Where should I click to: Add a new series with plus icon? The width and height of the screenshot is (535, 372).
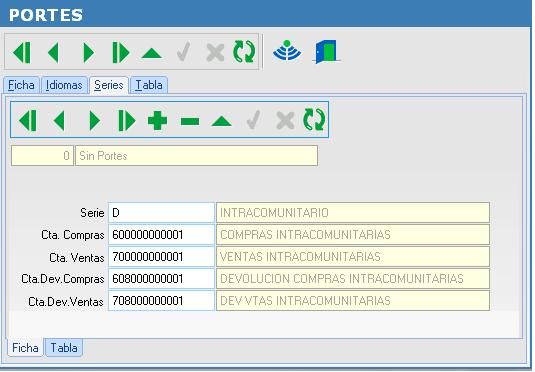[157, 120]
